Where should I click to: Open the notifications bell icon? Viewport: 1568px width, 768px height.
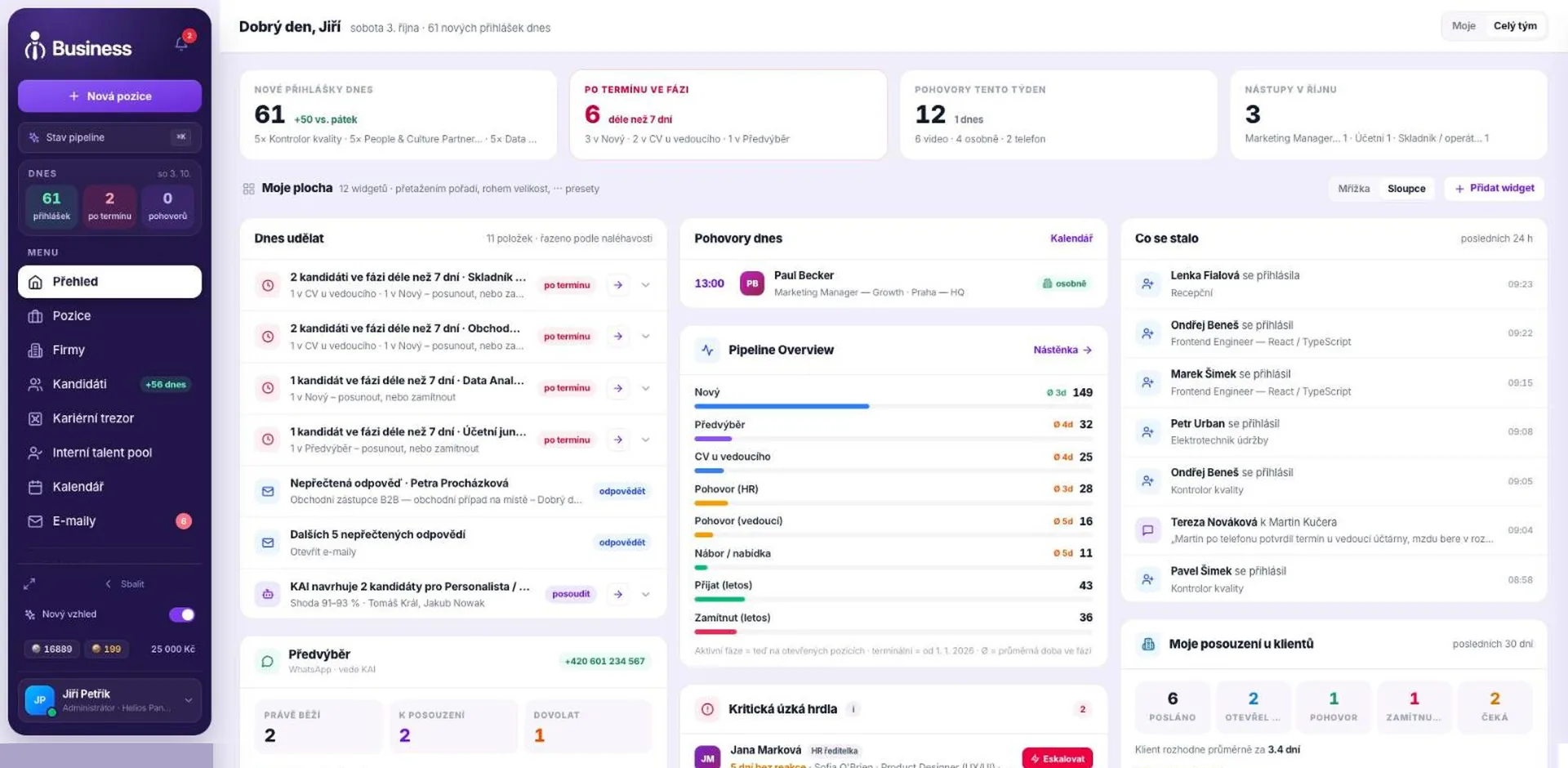tap(181, 43)
